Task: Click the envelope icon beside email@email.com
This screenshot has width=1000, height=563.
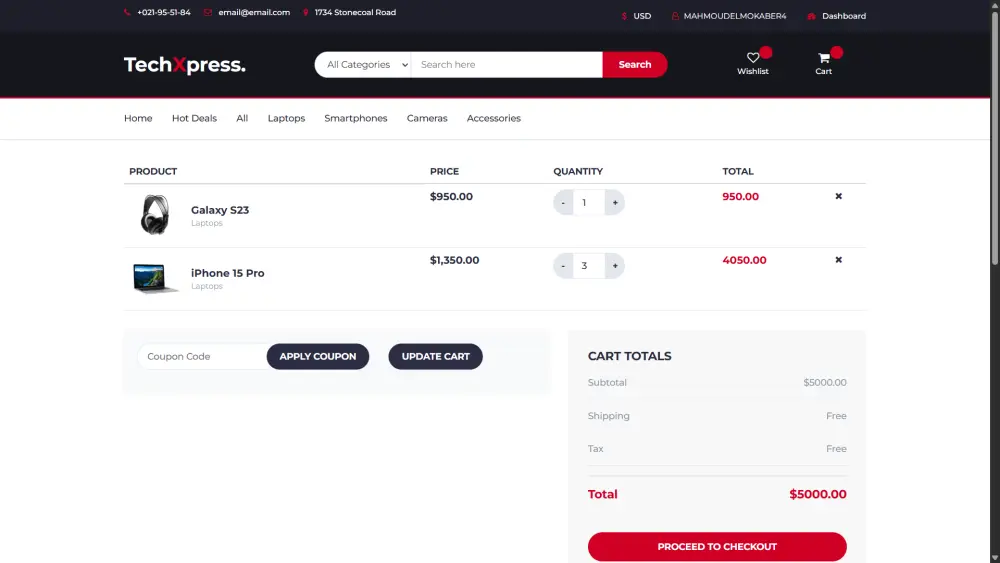Action: [x=208, y=12]
